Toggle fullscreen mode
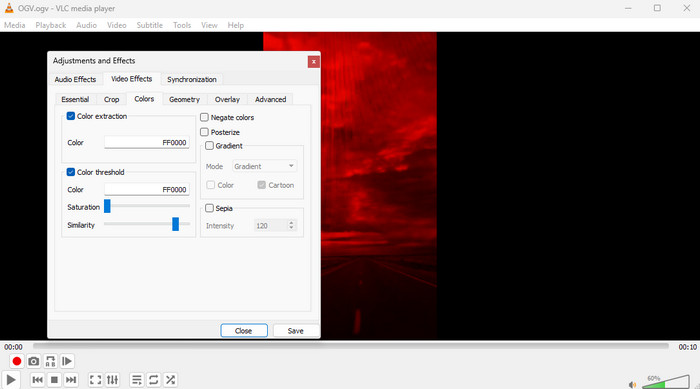 pos(96,380)
